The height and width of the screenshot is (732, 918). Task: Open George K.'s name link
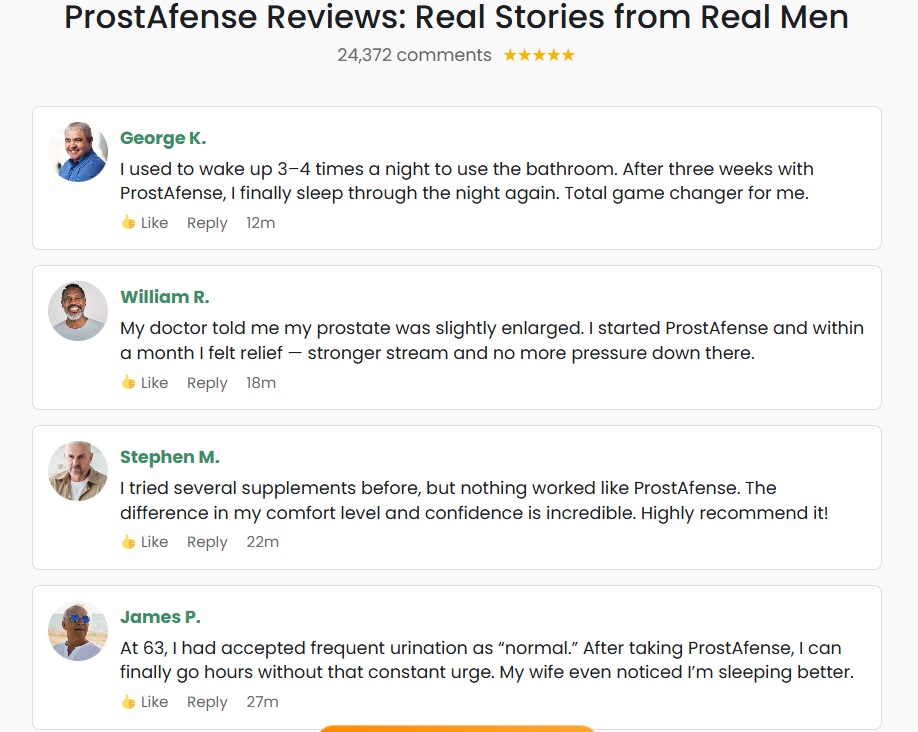click(163, 138)
